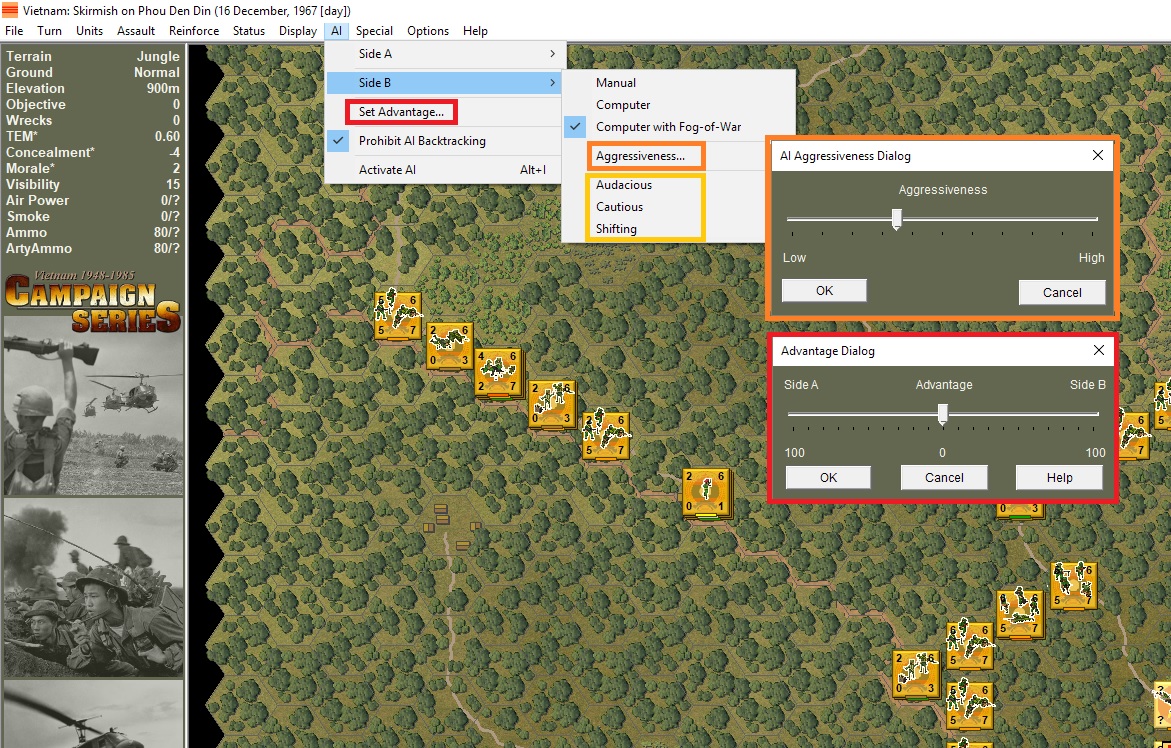The width and height of the screenshot is (1171, 748).
Task: Open the Assault menu
Action: 136,31
